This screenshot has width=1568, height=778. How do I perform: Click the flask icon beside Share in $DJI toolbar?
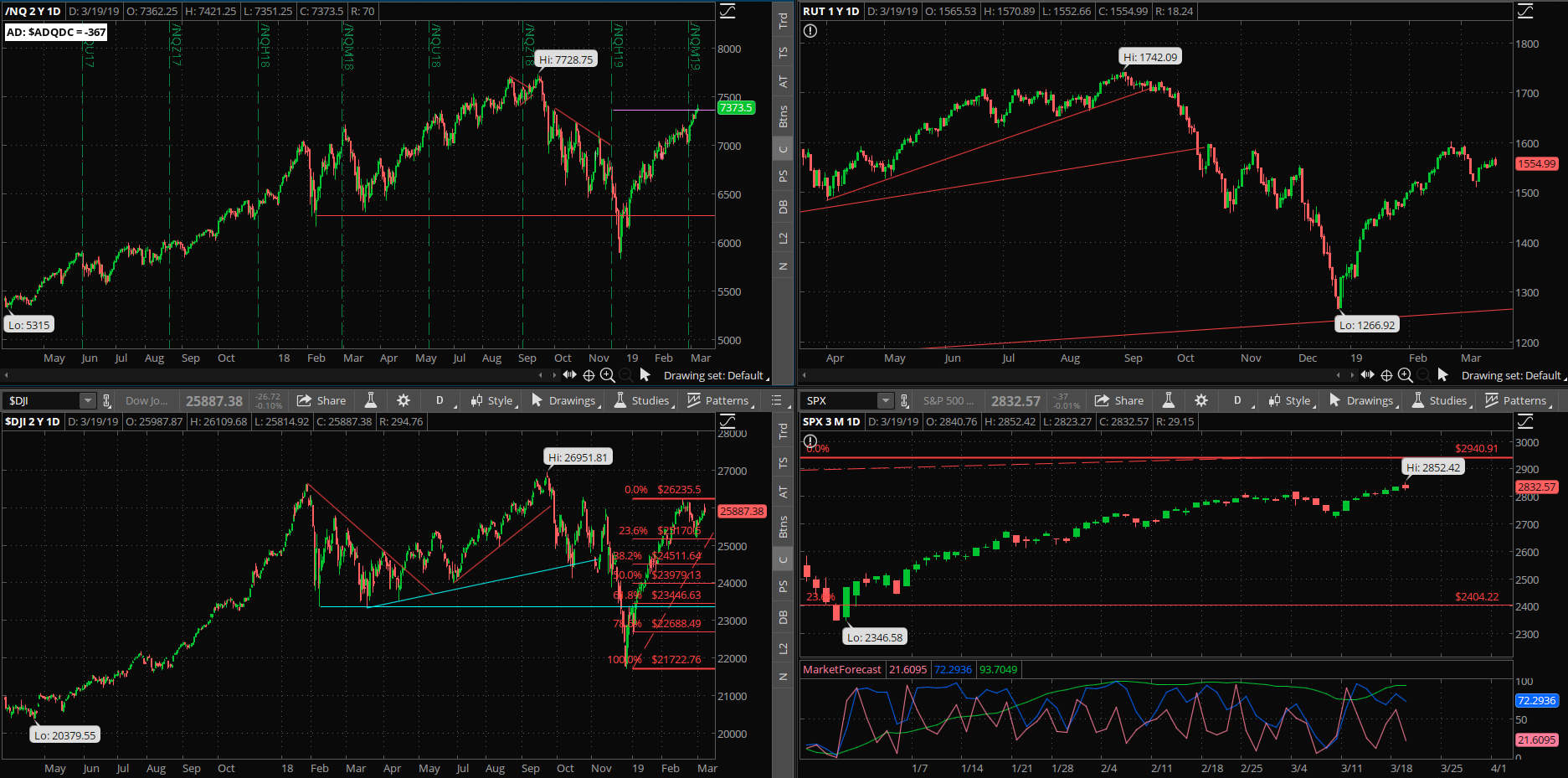click(371, 400)
